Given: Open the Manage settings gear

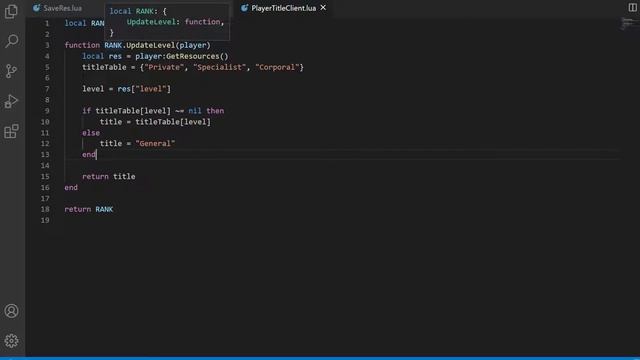Looking at the screenshot, I should click(x=11, y=341).
